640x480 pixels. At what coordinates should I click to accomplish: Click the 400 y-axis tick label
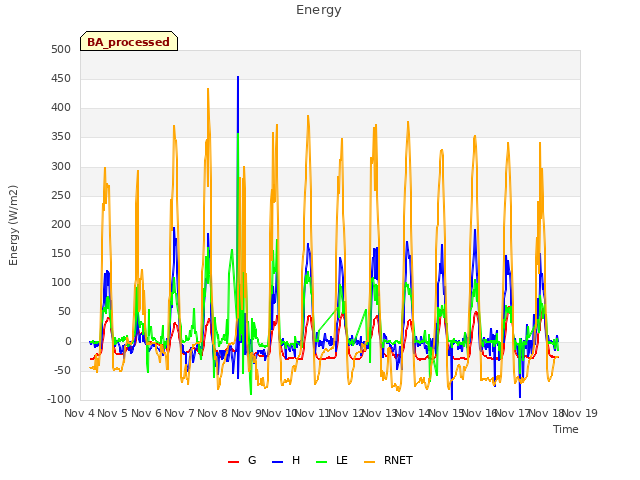point(61,108)
